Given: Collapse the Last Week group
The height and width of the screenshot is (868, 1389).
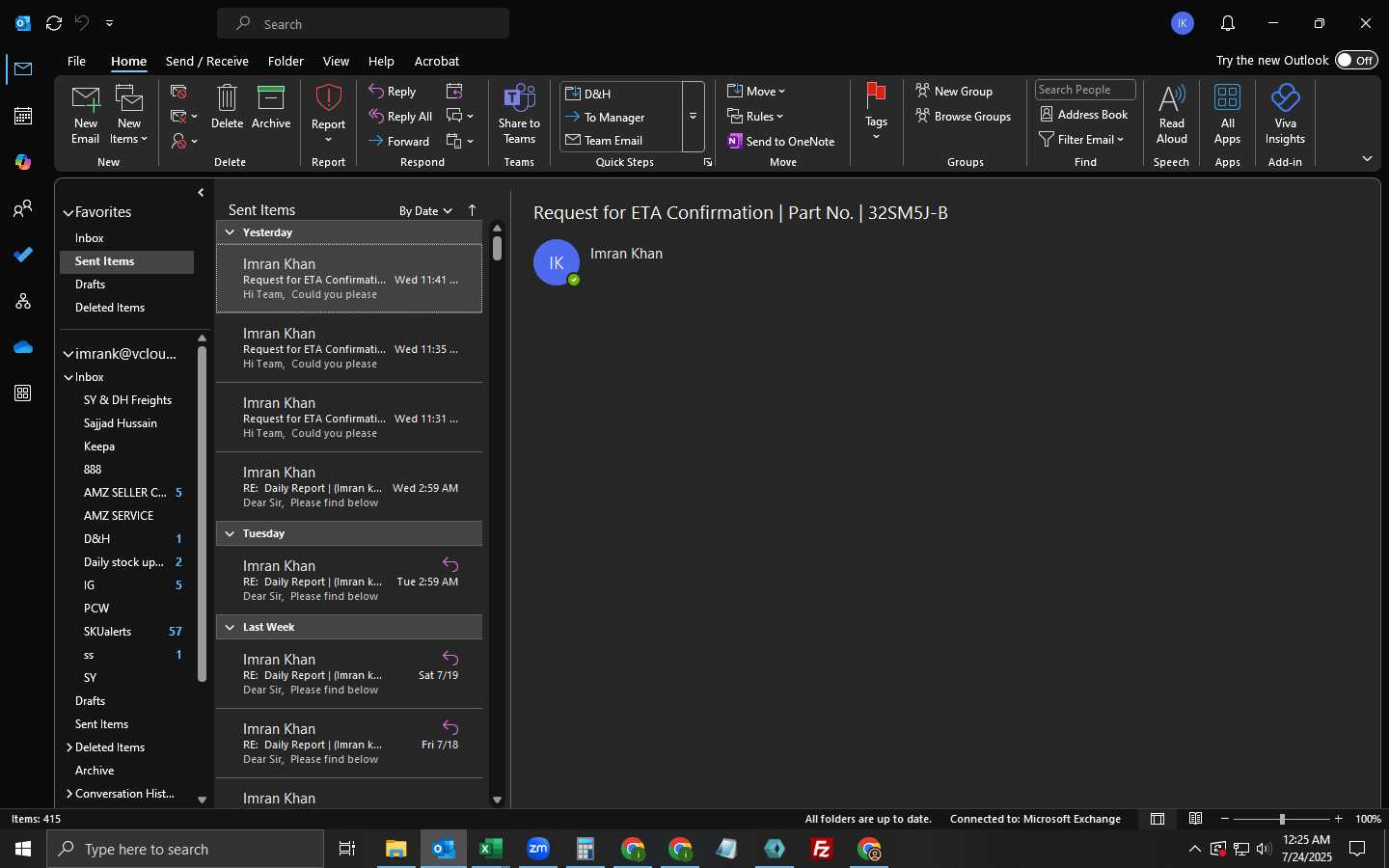Looking at the screenshot, I should (230, 627).
